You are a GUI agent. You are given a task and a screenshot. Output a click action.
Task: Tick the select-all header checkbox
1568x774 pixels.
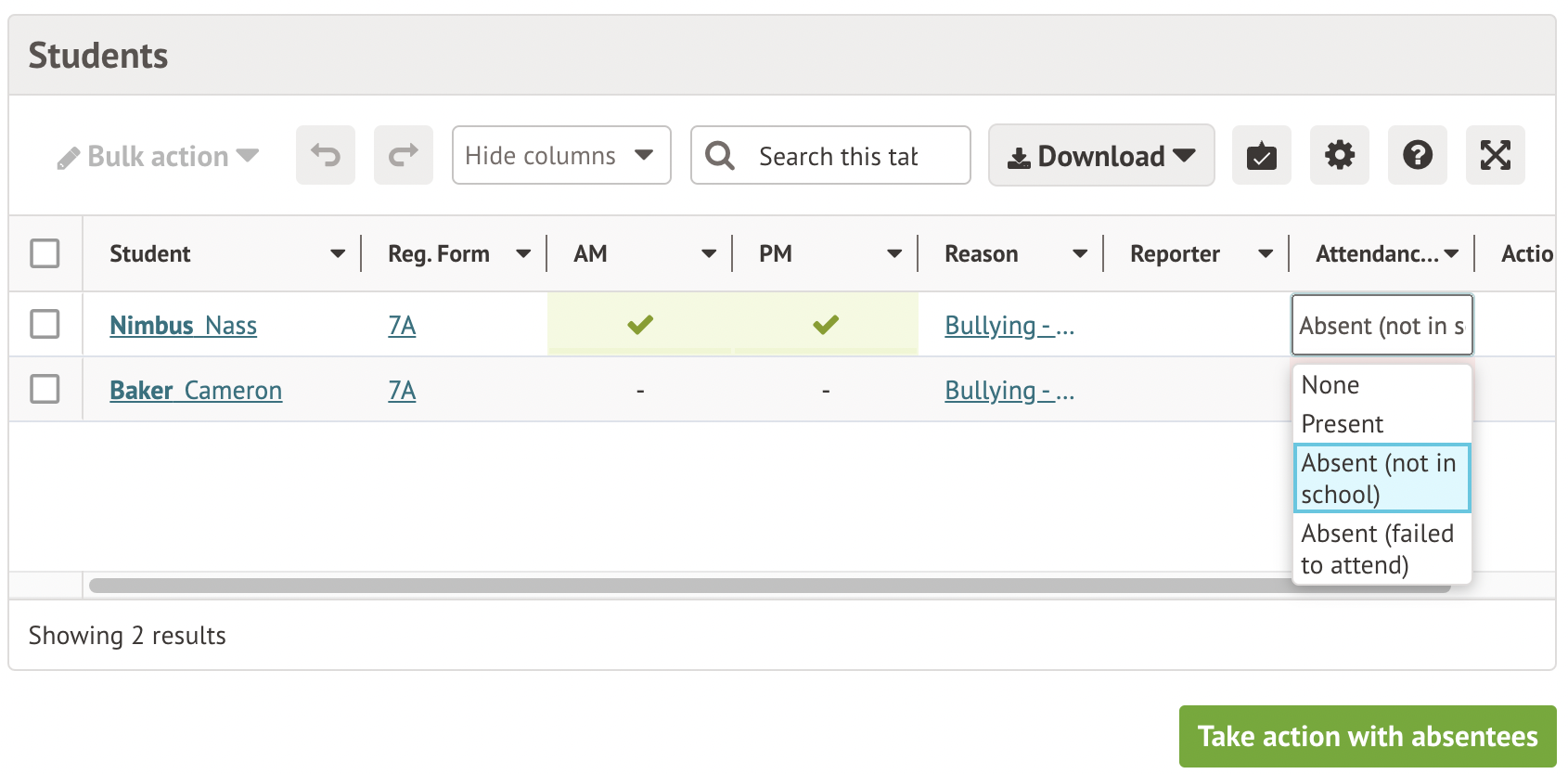pos(45,253)
